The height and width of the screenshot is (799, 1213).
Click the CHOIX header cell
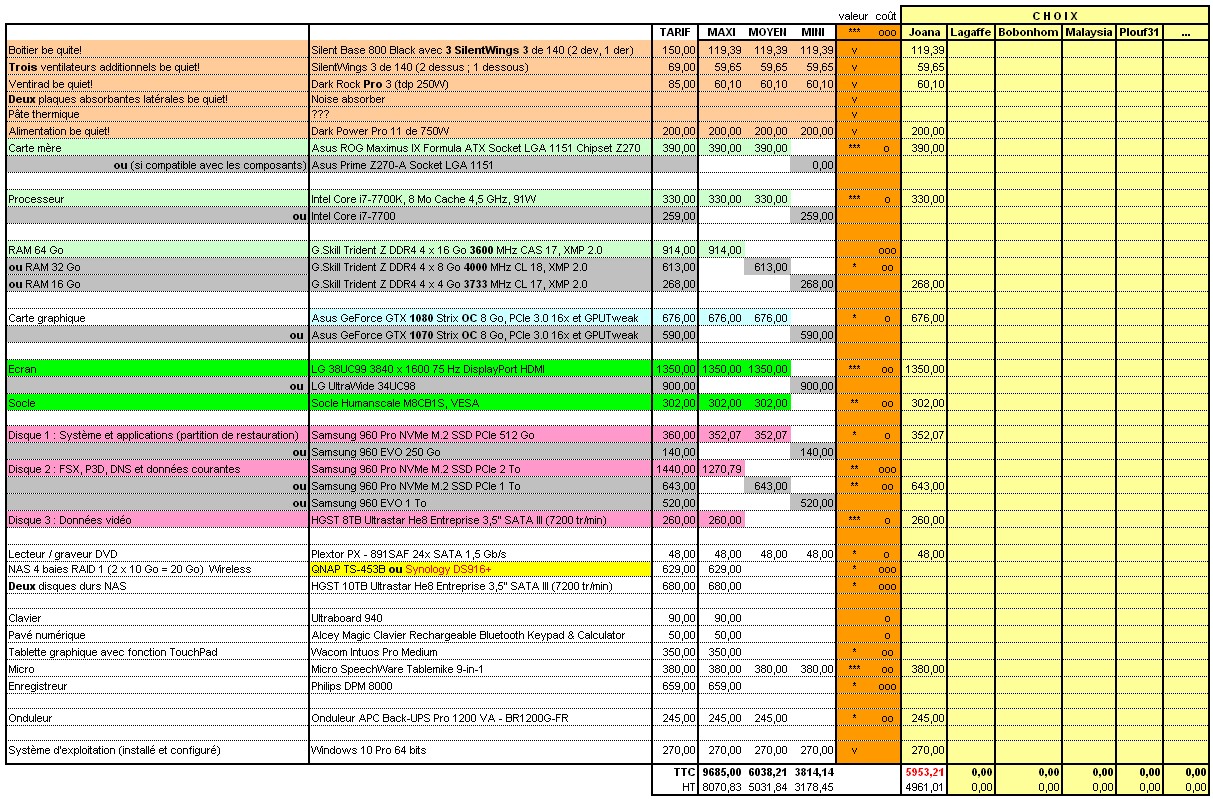[1055, 15]
